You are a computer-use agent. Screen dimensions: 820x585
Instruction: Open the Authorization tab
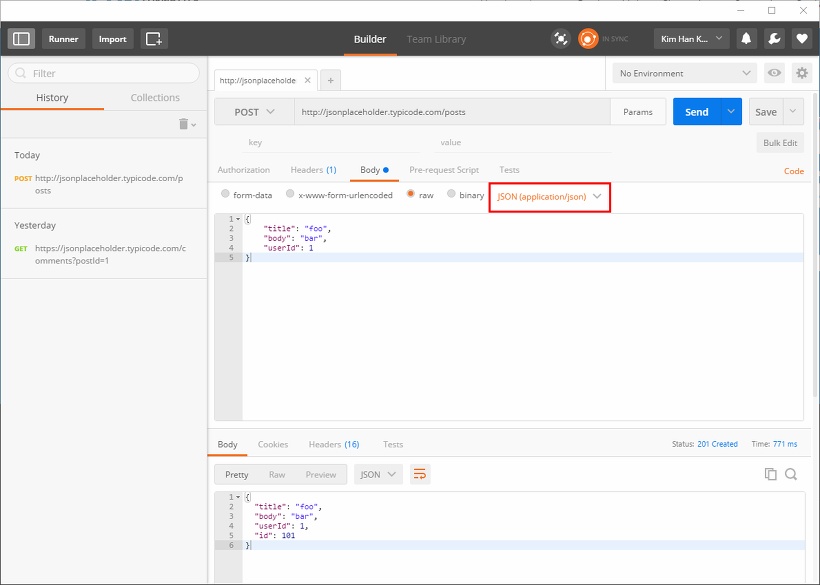[x=244, y=170]
